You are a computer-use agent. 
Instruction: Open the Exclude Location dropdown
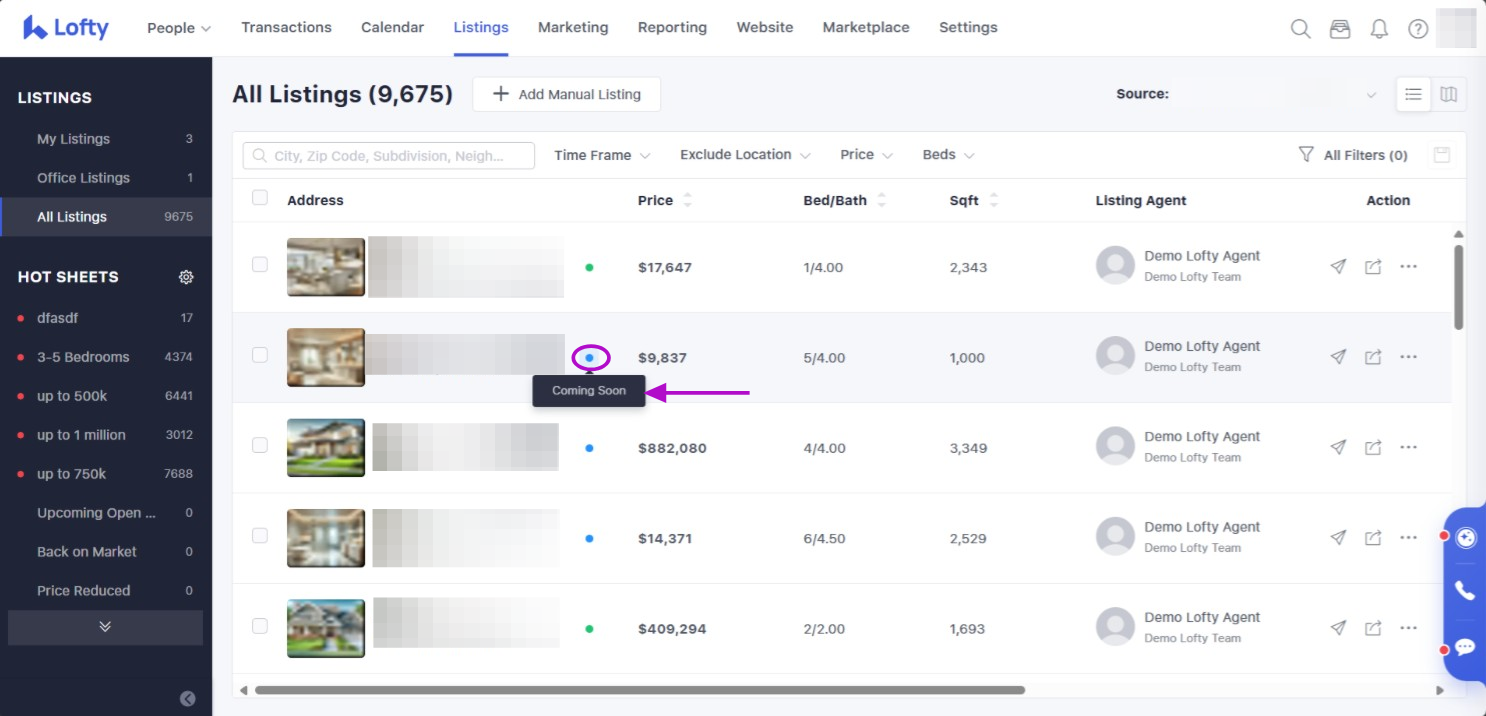[745, 155]
